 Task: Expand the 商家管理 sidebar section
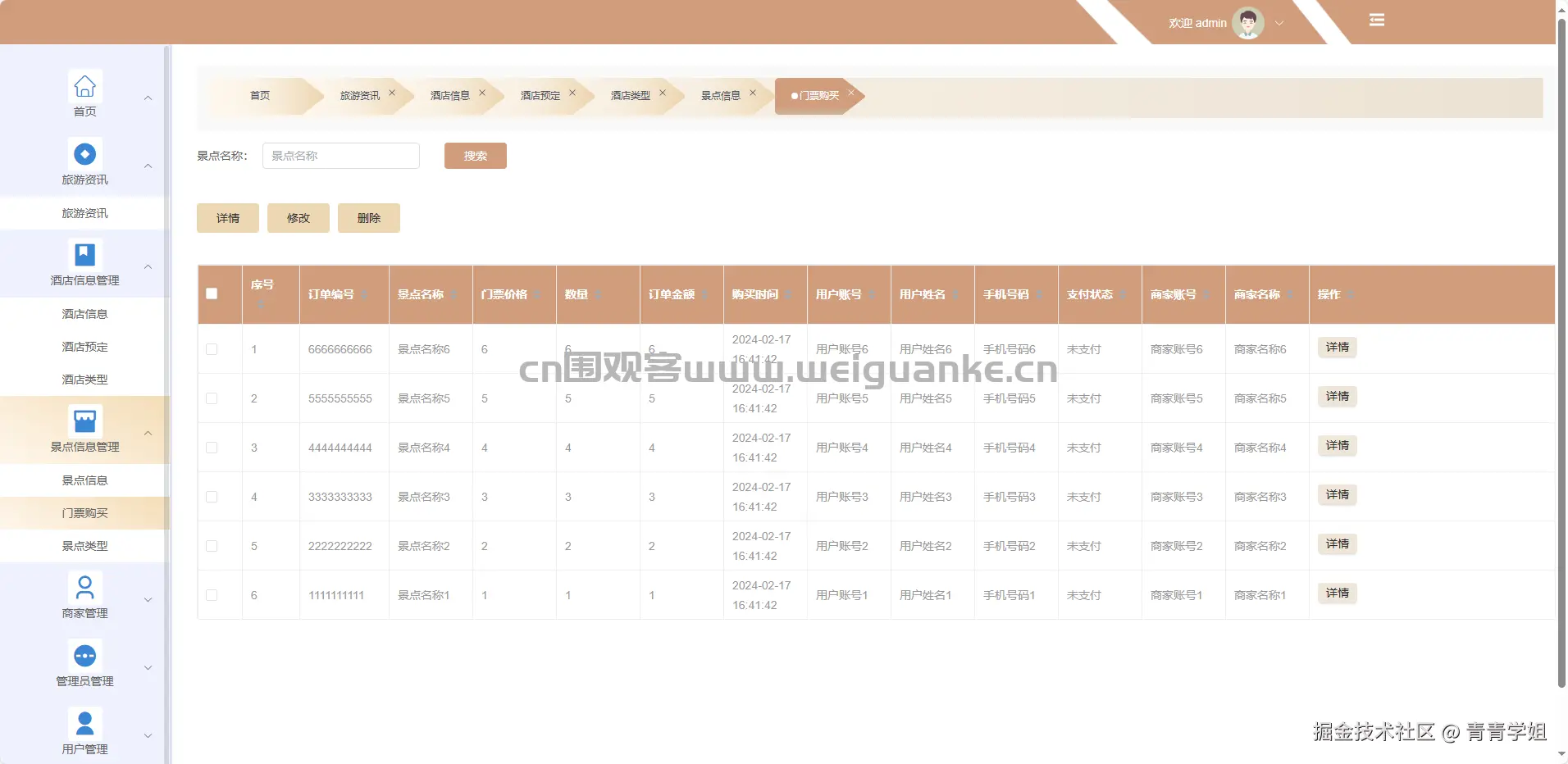coord(148,599)
